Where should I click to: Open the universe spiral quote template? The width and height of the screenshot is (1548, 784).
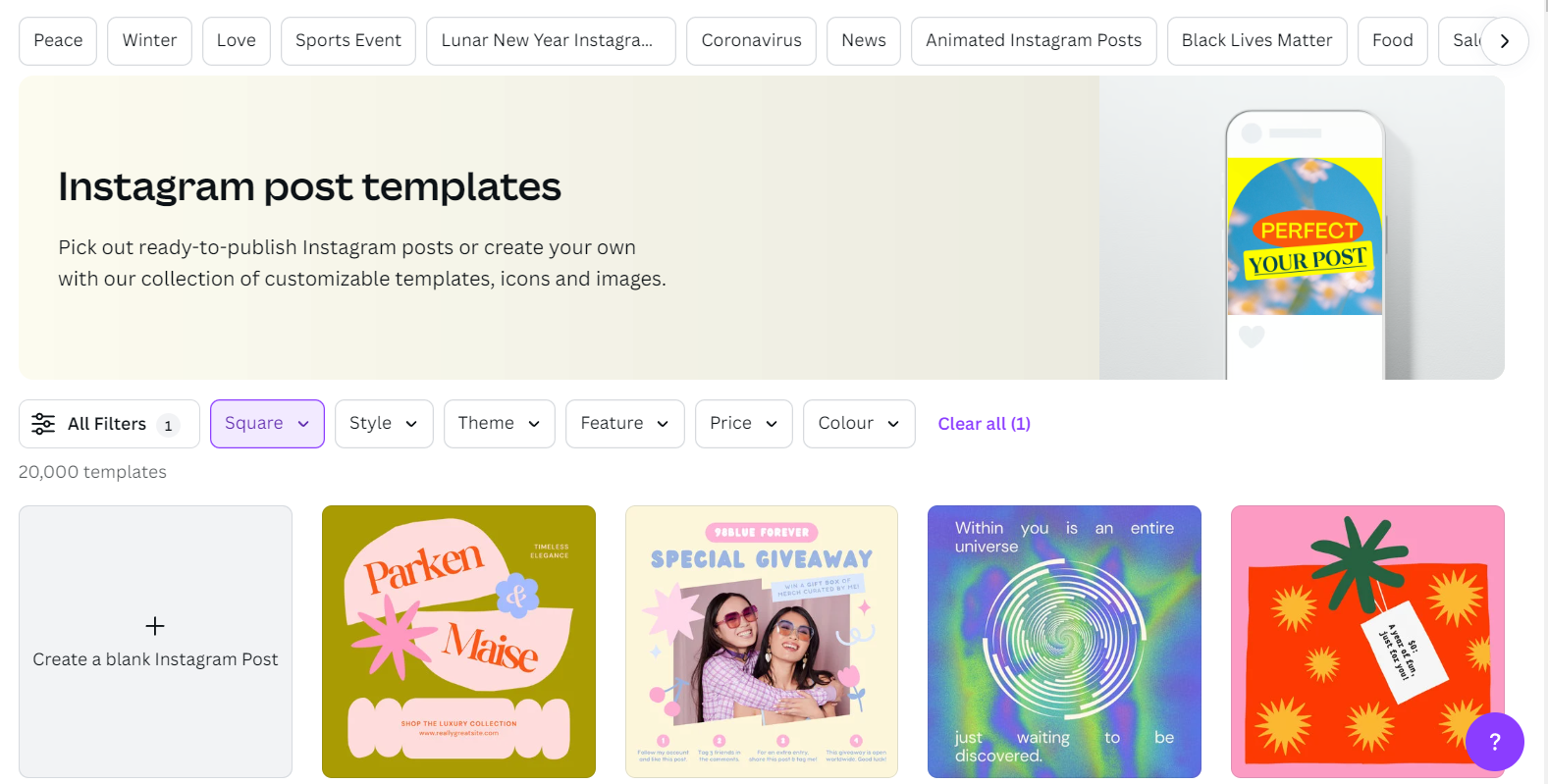point(1064,642)
